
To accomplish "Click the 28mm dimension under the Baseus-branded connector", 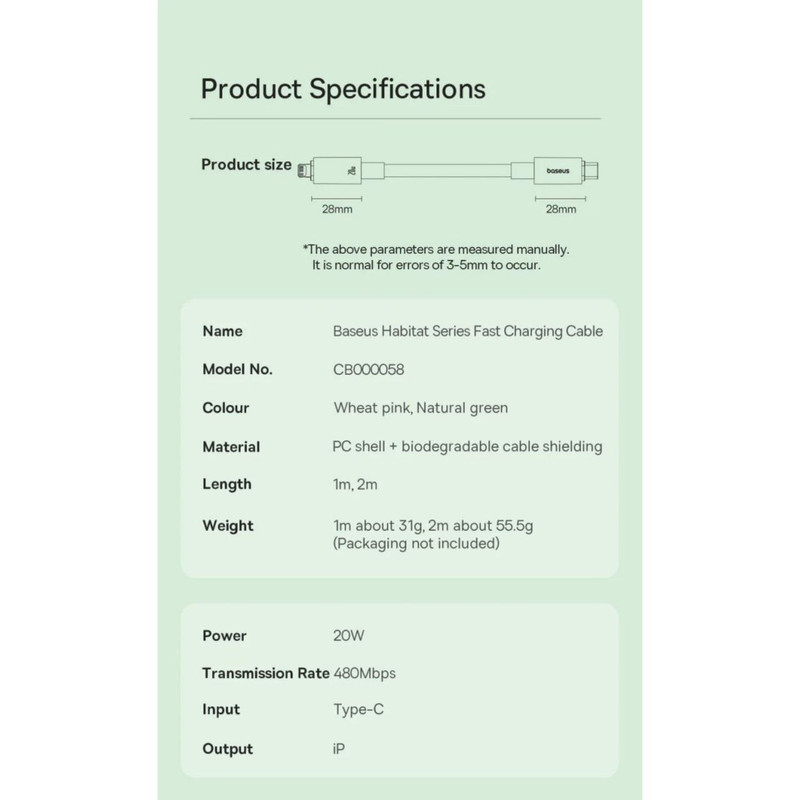I will (560, 210).
